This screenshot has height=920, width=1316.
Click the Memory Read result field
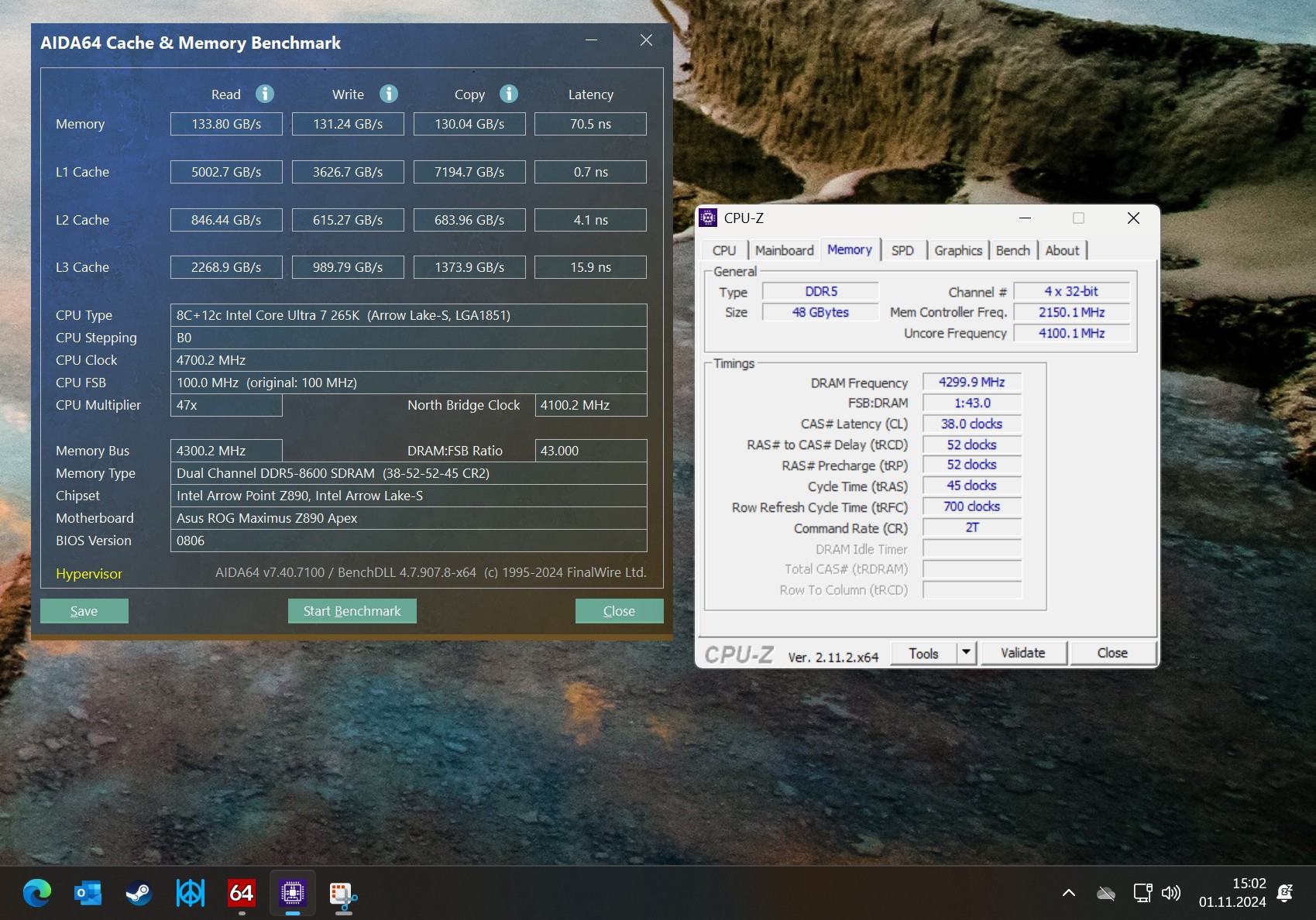click(x=226, y=124)
